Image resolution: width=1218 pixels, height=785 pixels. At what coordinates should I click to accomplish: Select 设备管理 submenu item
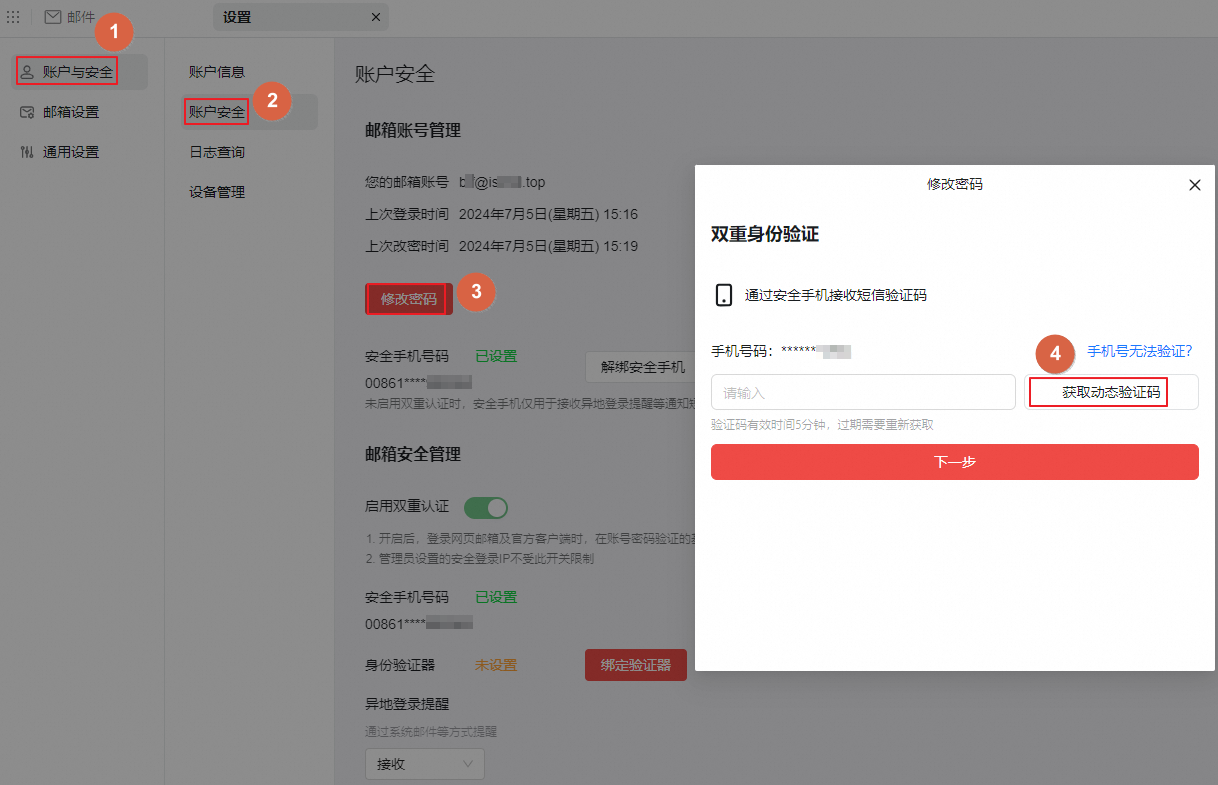pyautogui.click(x=217, y=192)
